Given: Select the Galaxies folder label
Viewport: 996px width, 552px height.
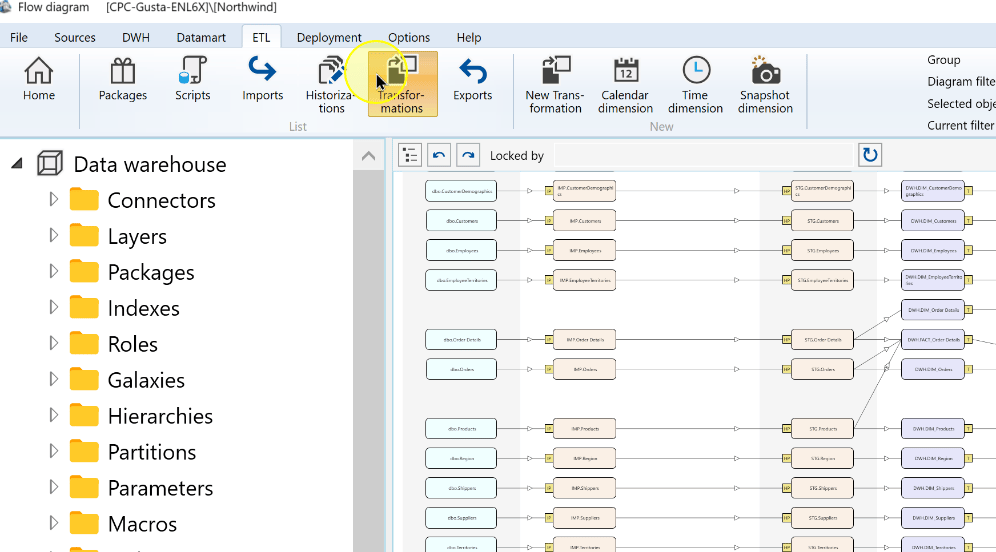Looking at the screenshot, I should point(146,380).
